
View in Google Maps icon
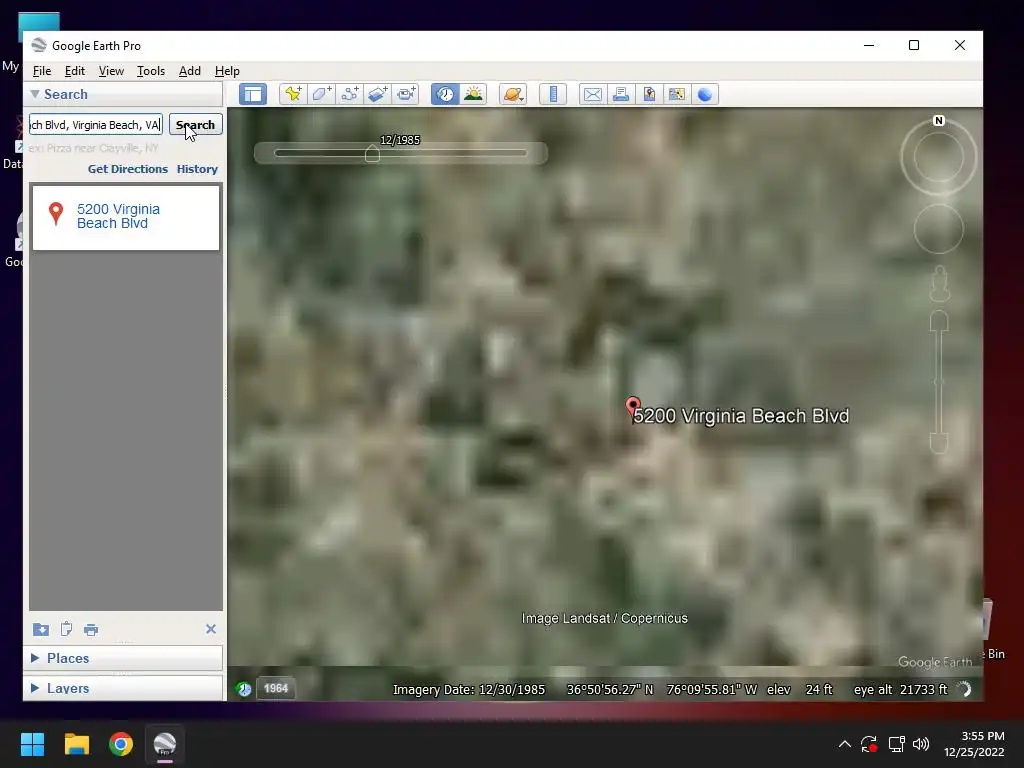[x=677, y=94]
